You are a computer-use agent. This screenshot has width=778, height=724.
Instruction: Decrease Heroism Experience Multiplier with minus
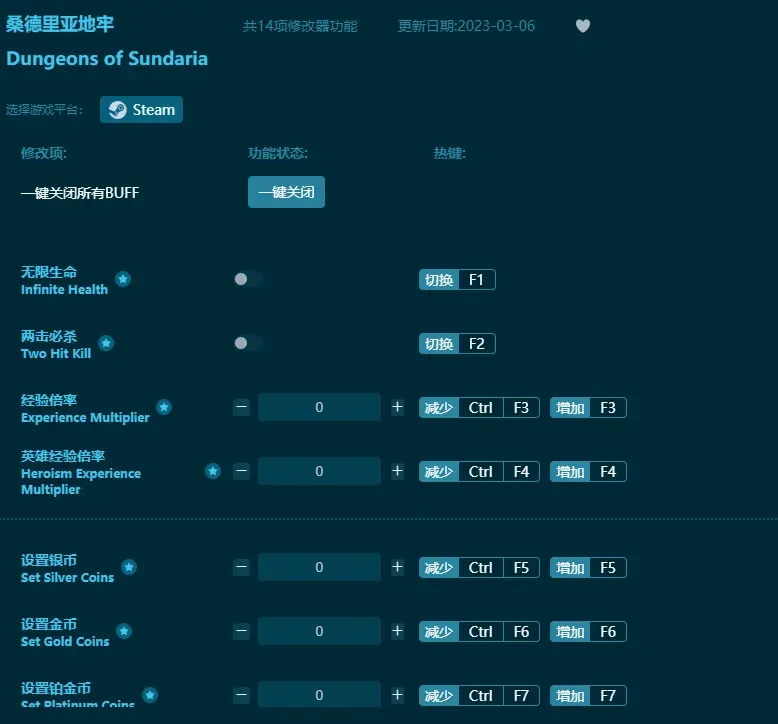(242, 471)
